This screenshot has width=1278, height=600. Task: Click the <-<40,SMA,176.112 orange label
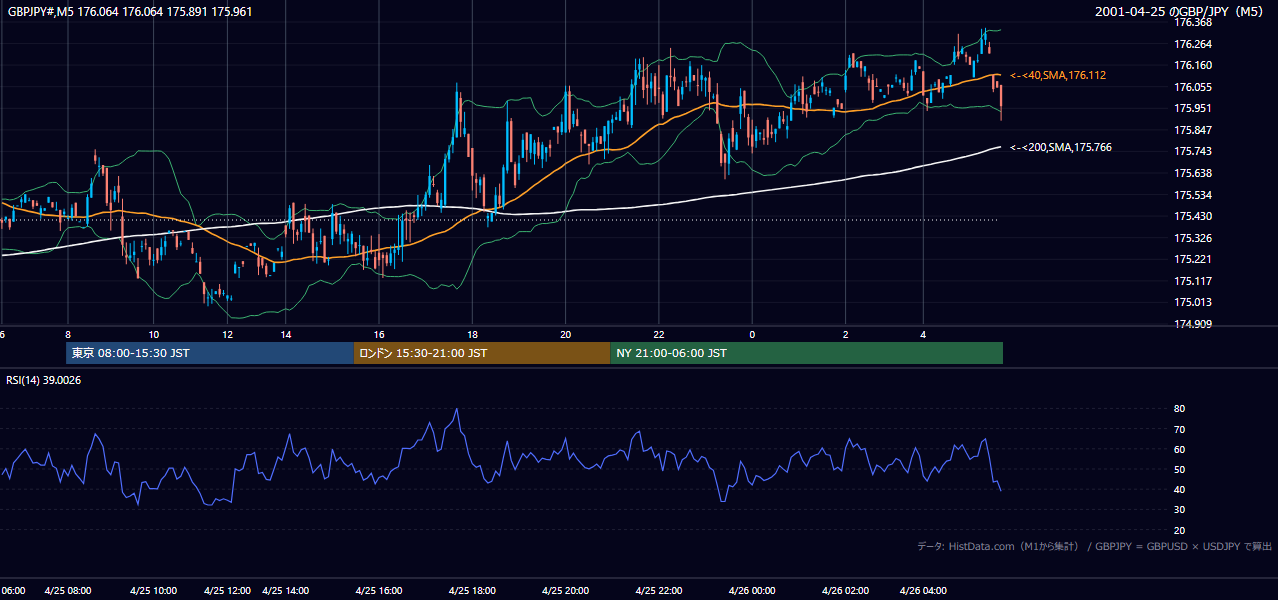coord(1058,75)
